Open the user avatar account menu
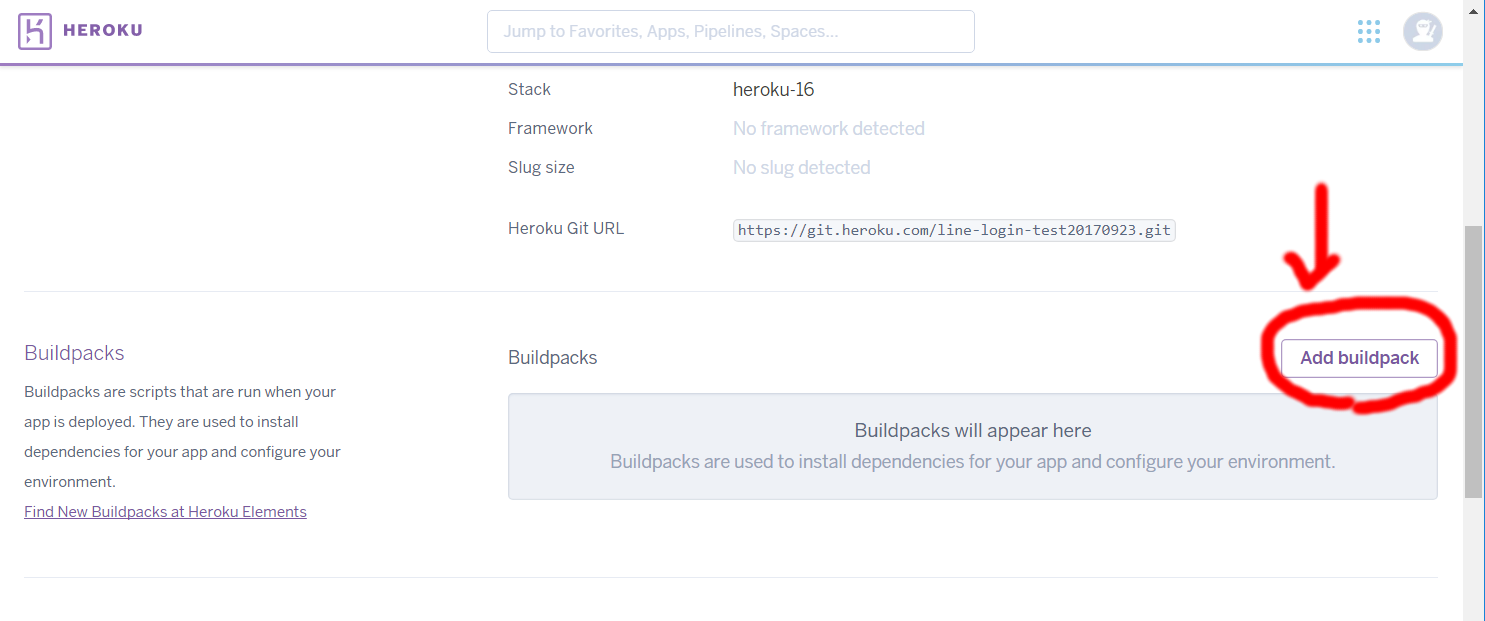Viewport: 1485px width, 621px height. click(1423, 31)
